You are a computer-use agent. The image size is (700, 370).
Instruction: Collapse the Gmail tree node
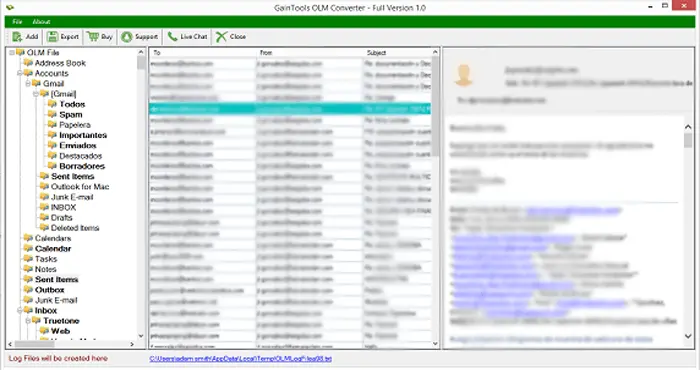pyautogui.click(x=28, y=83)
